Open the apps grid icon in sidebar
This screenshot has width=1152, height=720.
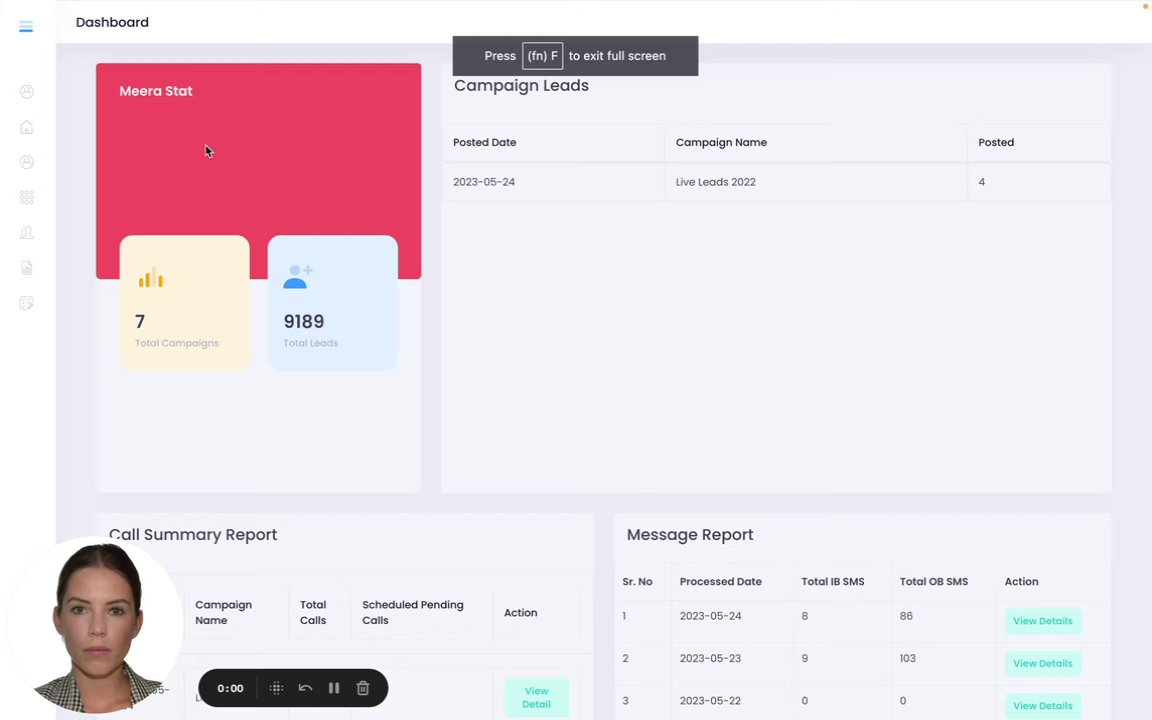[26, 198]
